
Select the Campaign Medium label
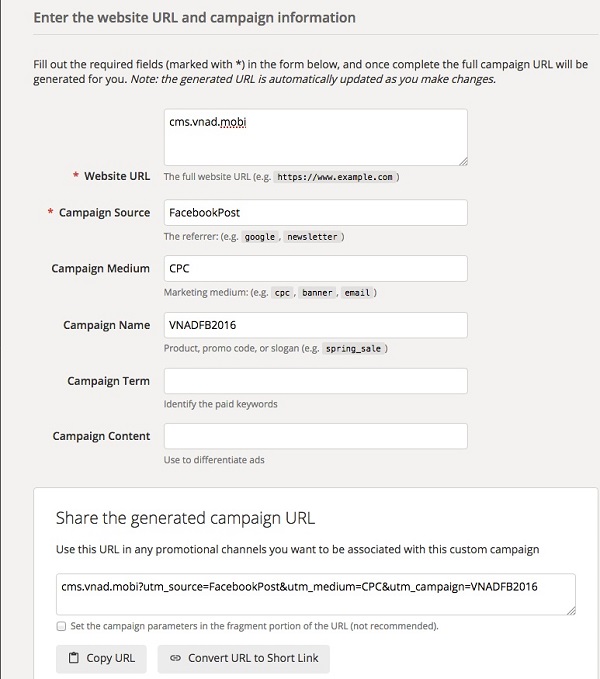[100, 269]
